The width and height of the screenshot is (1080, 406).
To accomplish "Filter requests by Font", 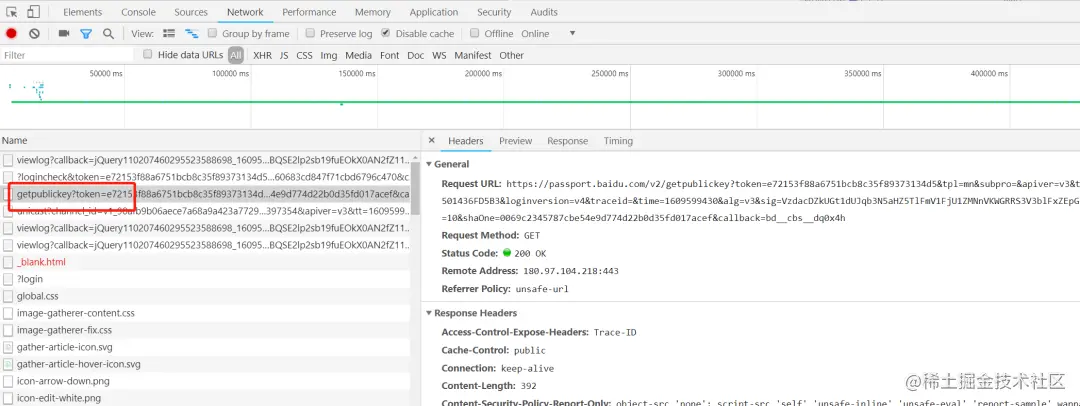I will pos(390,55).
